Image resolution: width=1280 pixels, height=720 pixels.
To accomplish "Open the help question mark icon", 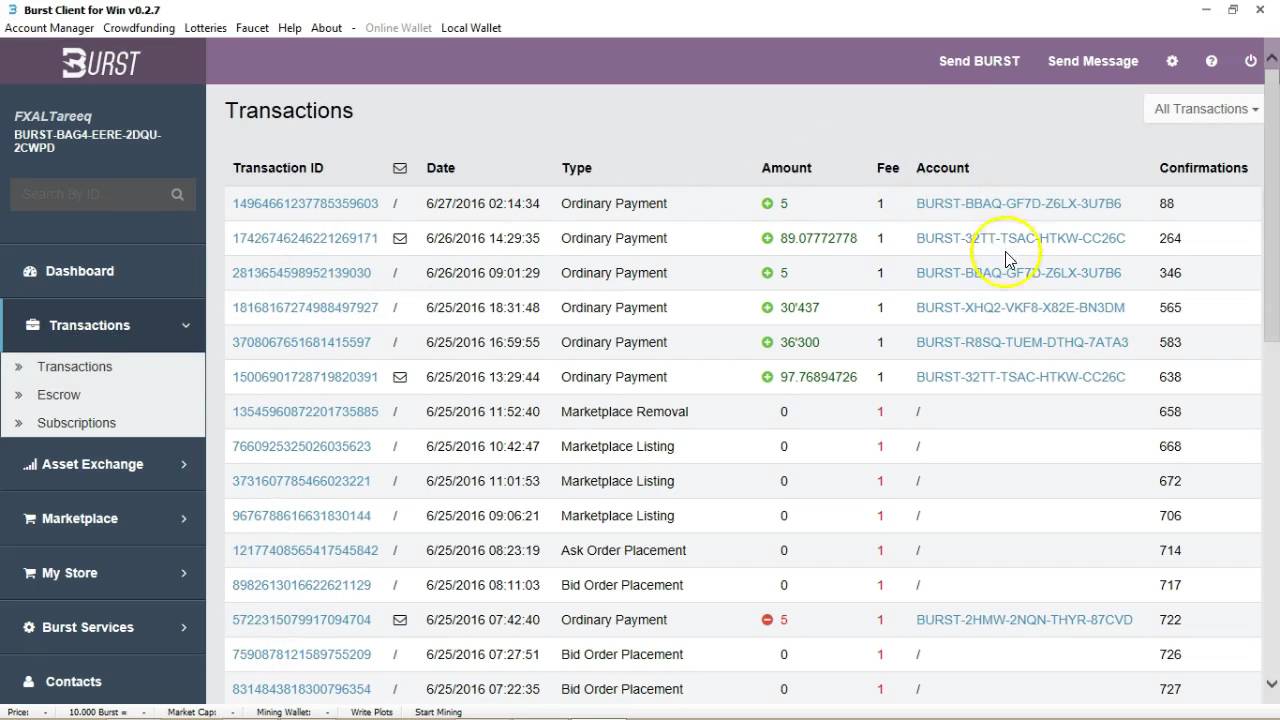I will click(1211, 61).
